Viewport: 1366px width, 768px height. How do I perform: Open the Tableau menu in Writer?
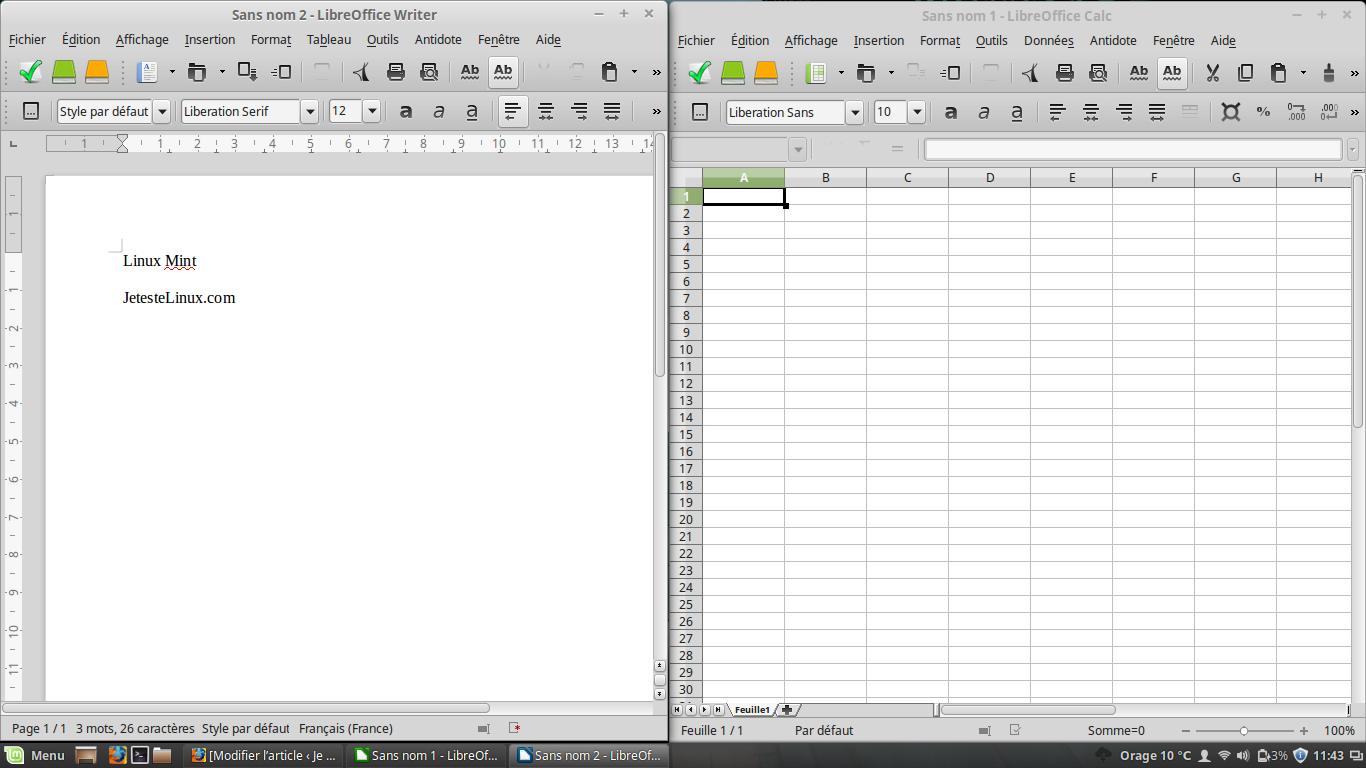[329, 39]
